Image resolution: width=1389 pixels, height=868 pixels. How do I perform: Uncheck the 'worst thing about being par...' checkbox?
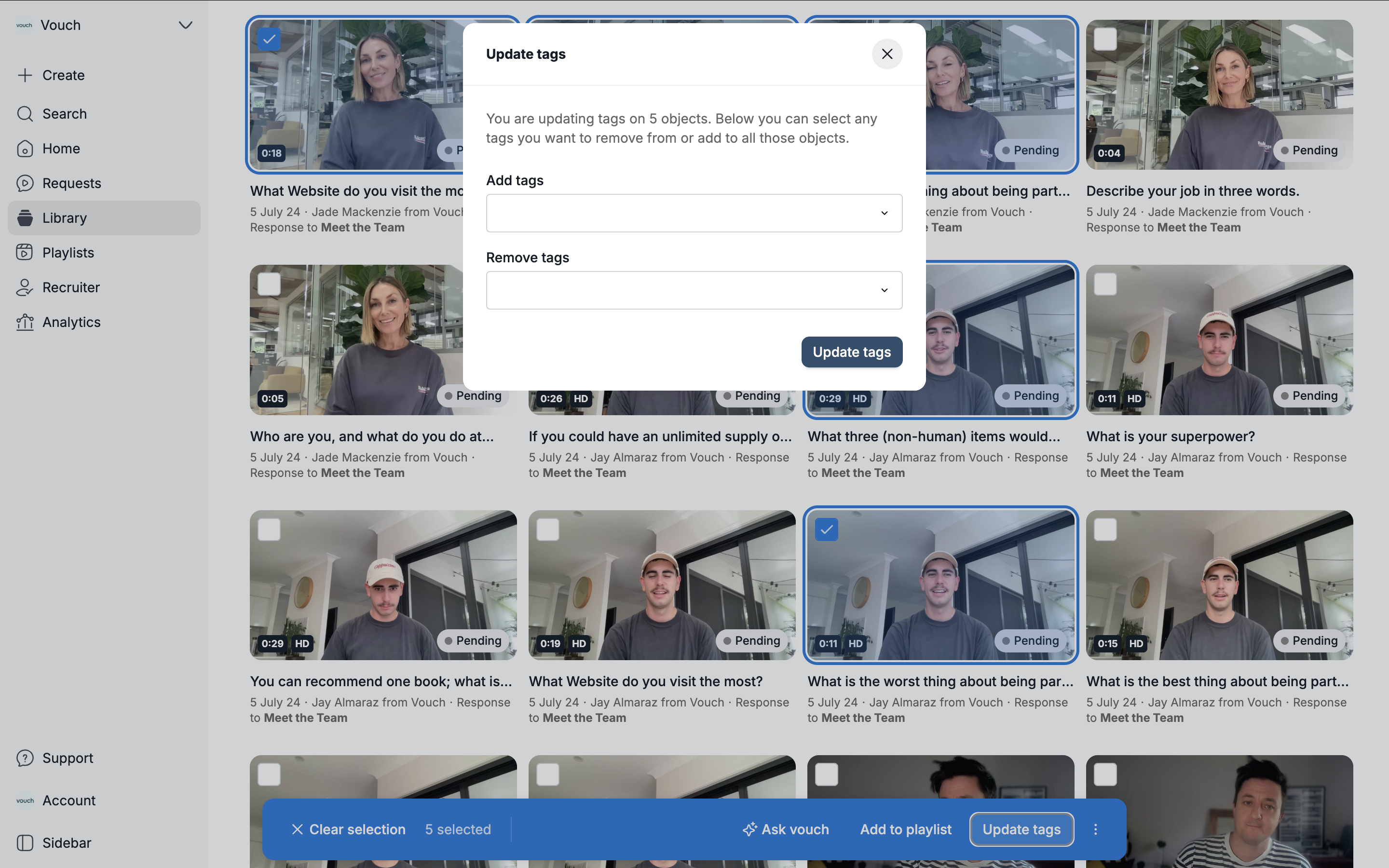click(827, 529)
